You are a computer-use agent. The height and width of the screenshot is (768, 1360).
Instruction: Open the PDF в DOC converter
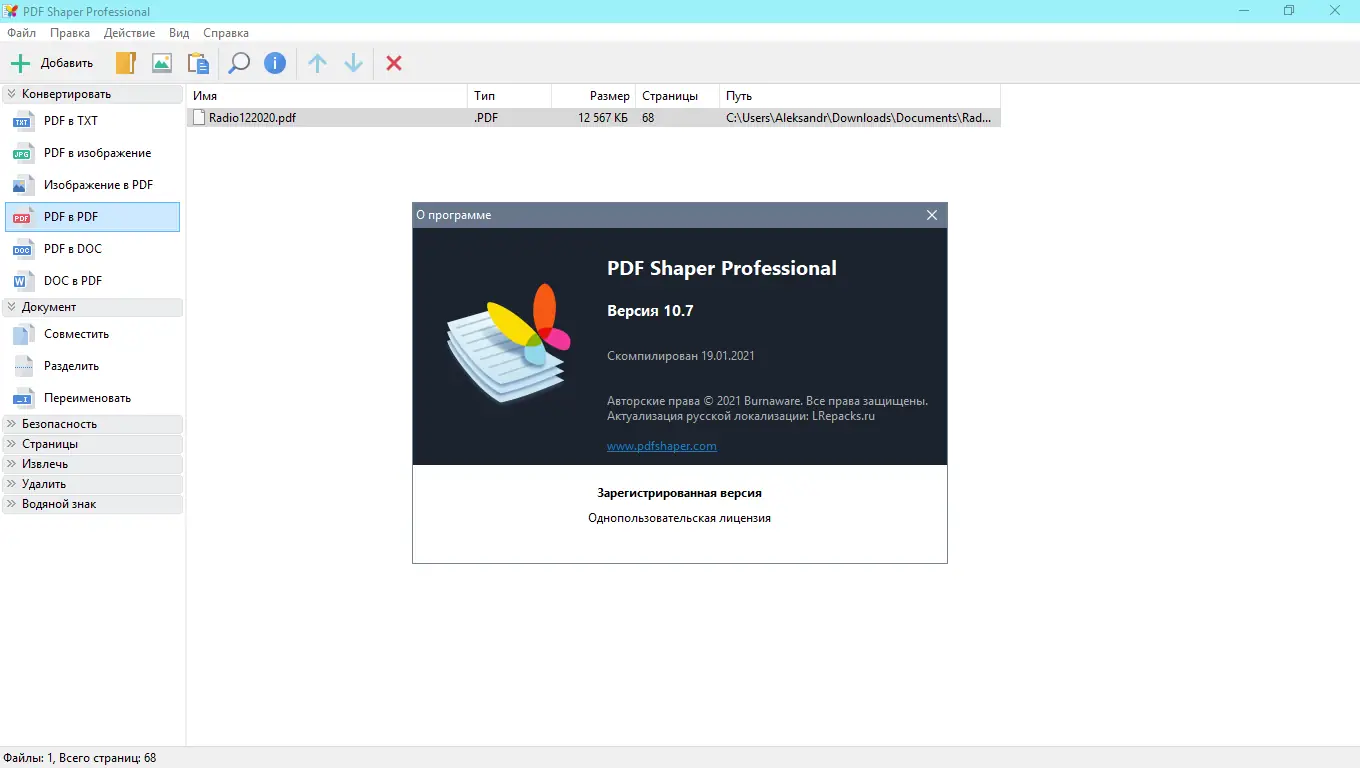pyautogui.click(x=92, y=249)
